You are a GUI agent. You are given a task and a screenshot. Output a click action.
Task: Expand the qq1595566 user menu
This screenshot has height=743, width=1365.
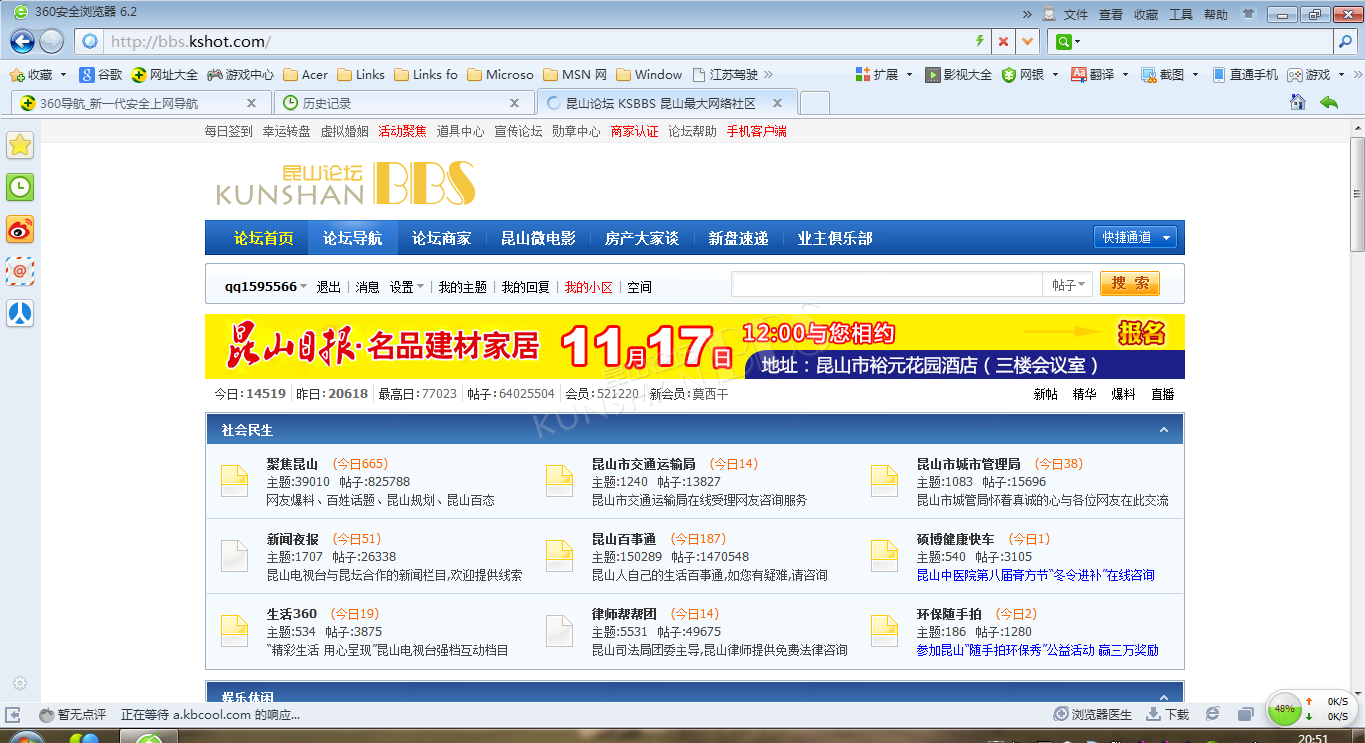coord(266,287)
